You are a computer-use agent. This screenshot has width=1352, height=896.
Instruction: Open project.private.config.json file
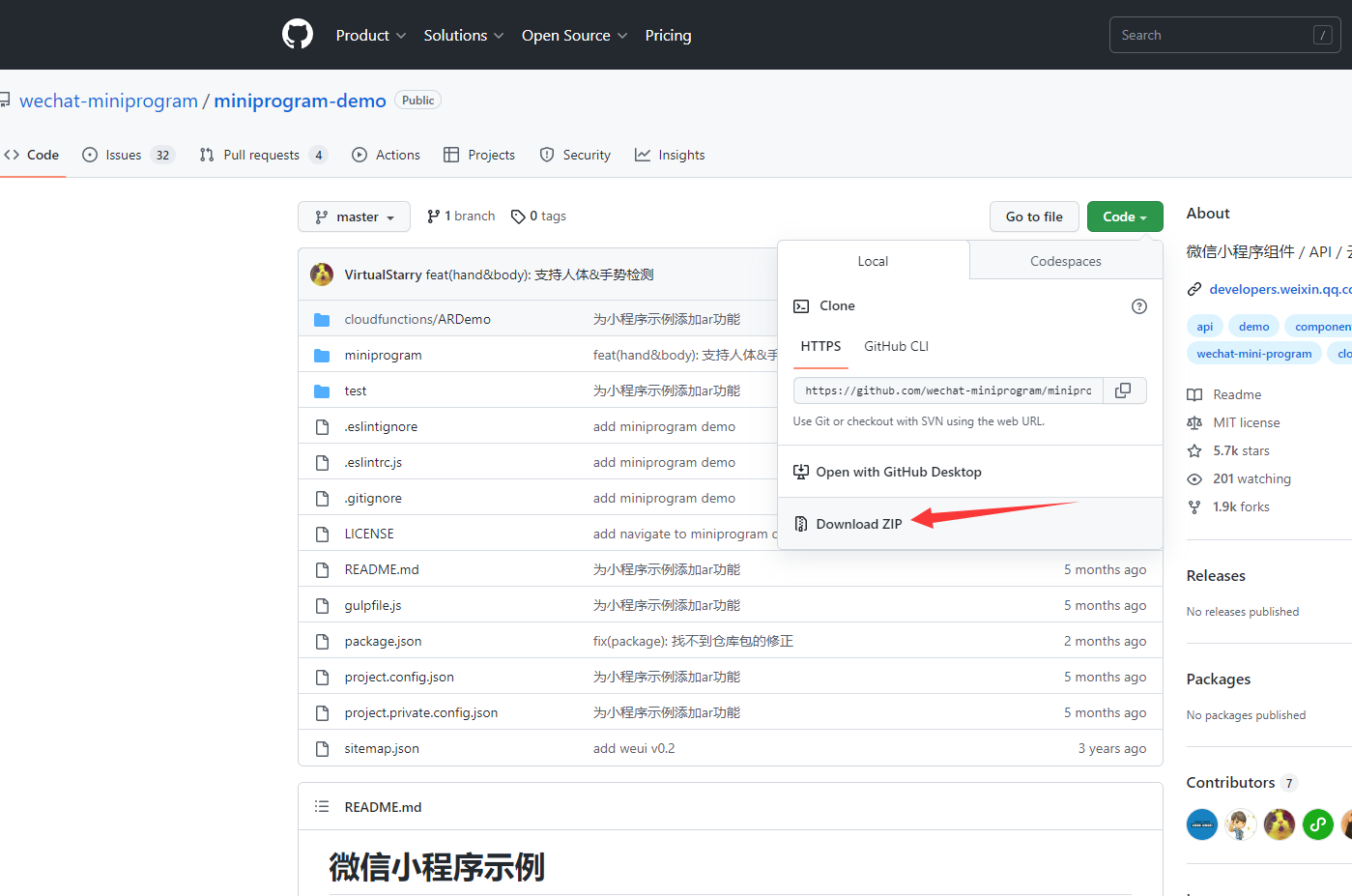(421, 713)
